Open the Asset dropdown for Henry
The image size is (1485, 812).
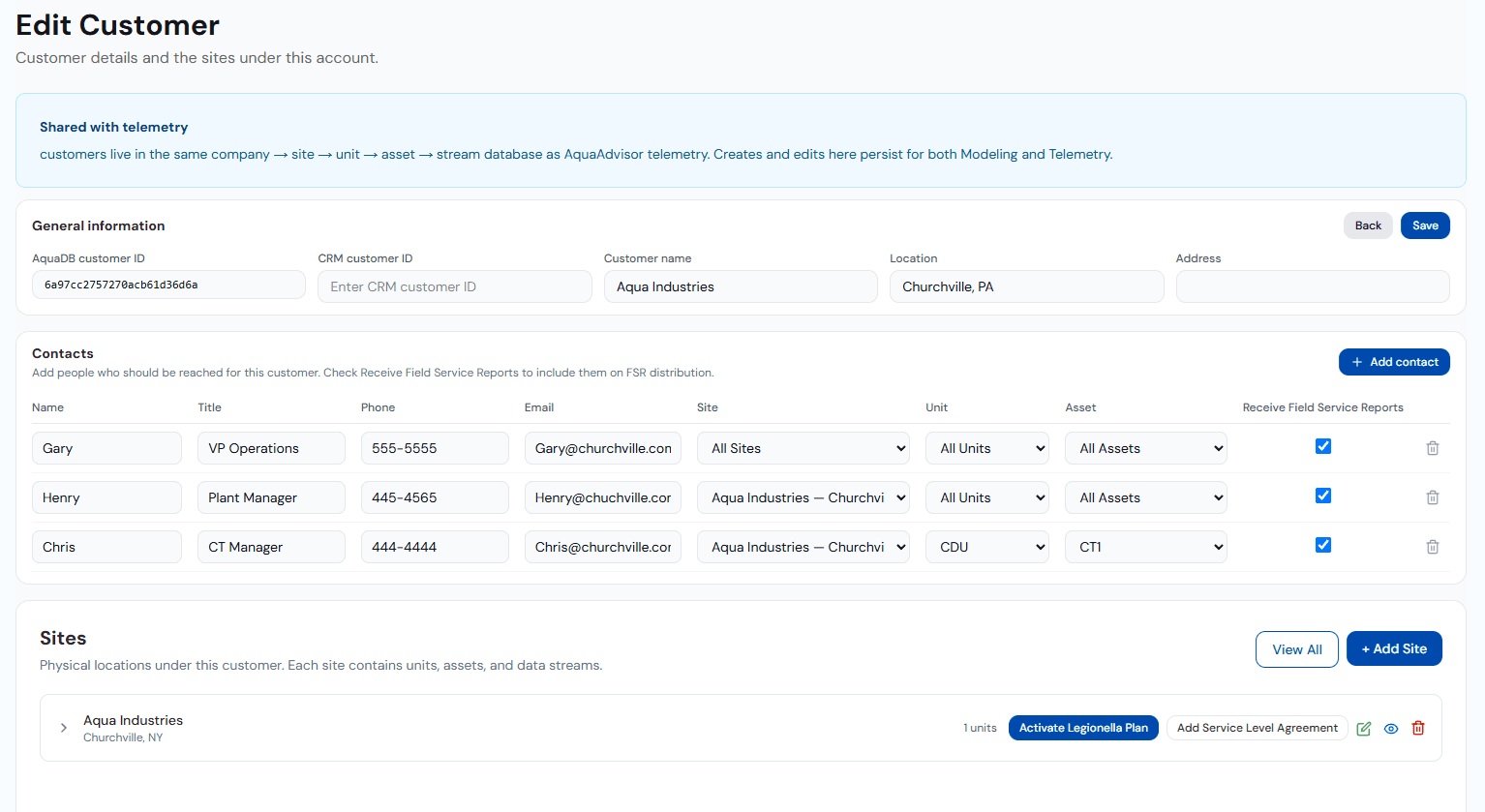point(1146,497)
